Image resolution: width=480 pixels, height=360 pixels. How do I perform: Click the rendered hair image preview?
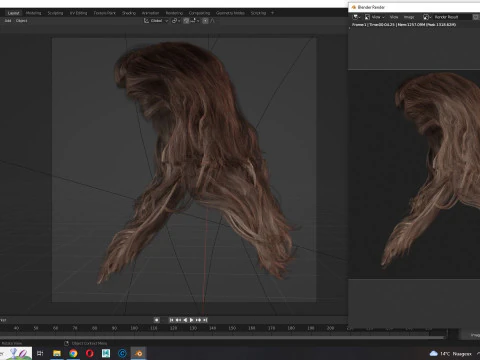pyautogui.click(x=414, y=174)
